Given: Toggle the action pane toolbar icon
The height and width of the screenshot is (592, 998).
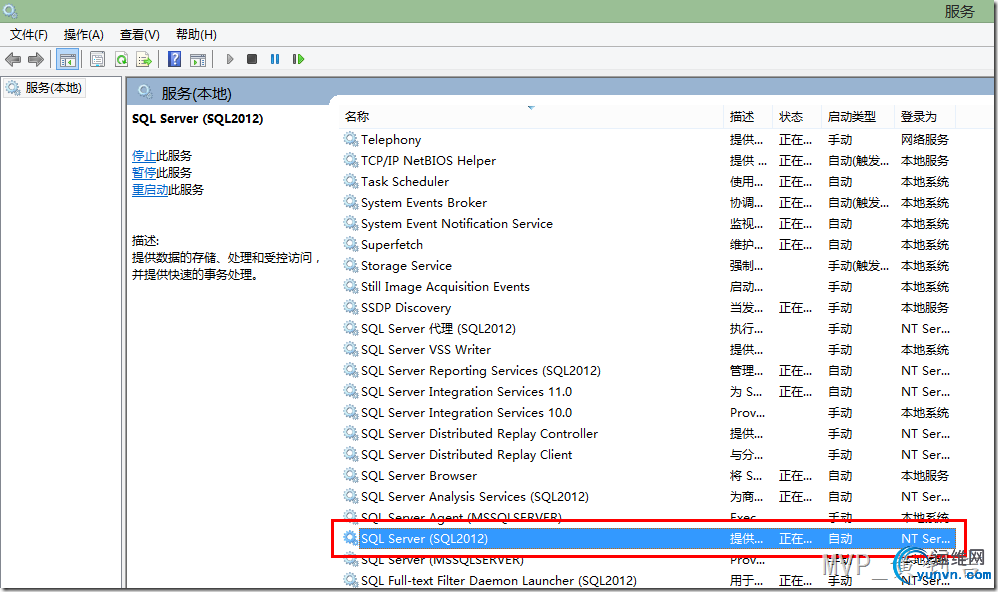Looking at the screenshot, I should (x=198, y=59).
